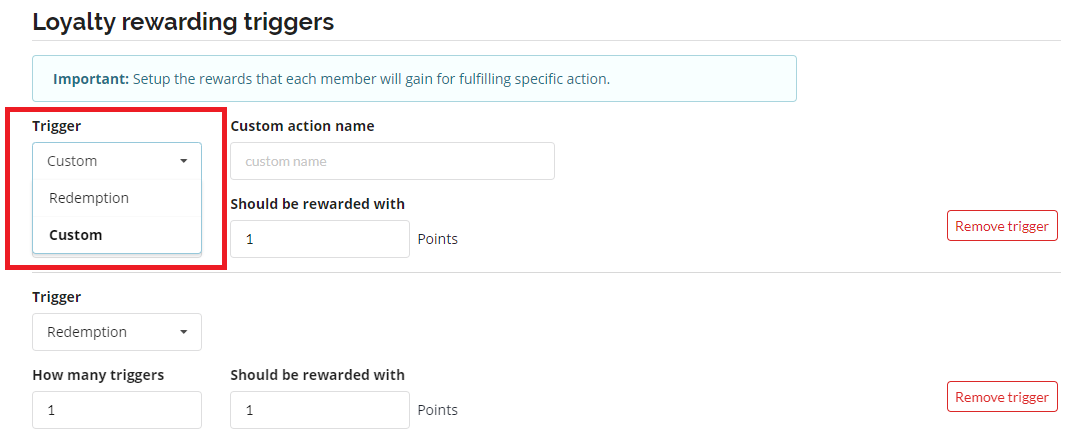Image resolution: width=1089 pixels, height=443 pixels.
Task: Click the Loyalty rewarding triggers heading
Action: point(183,22)
